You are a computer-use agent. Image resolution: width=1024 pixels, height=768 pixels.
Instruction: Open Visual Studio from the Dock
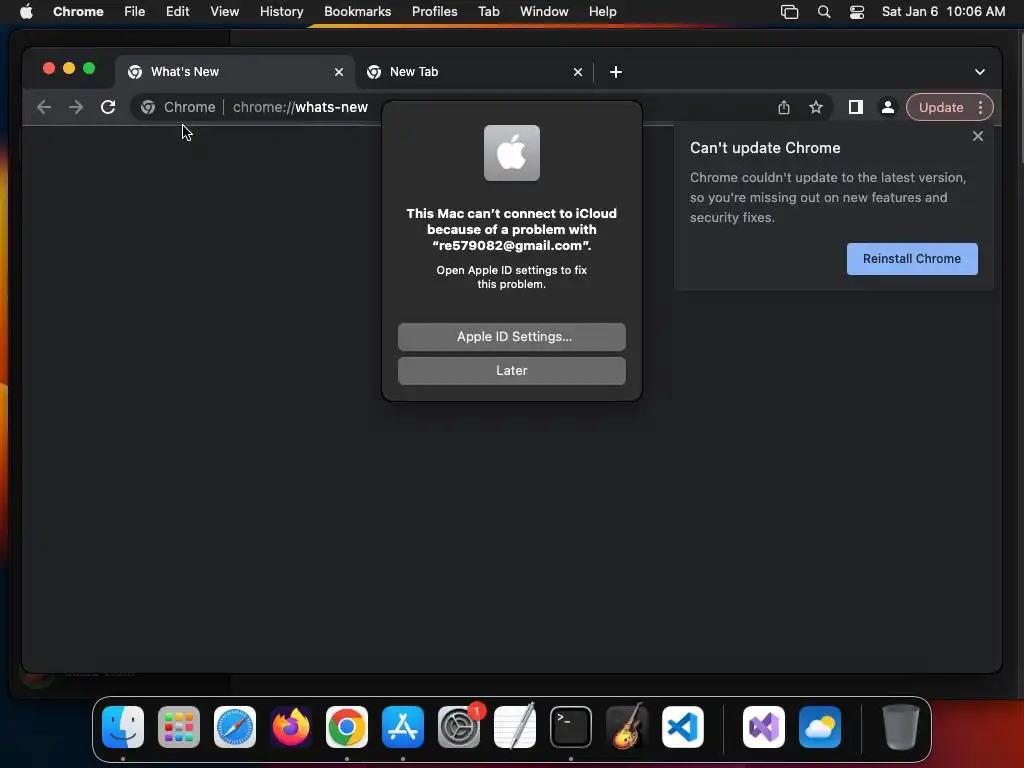763,727
